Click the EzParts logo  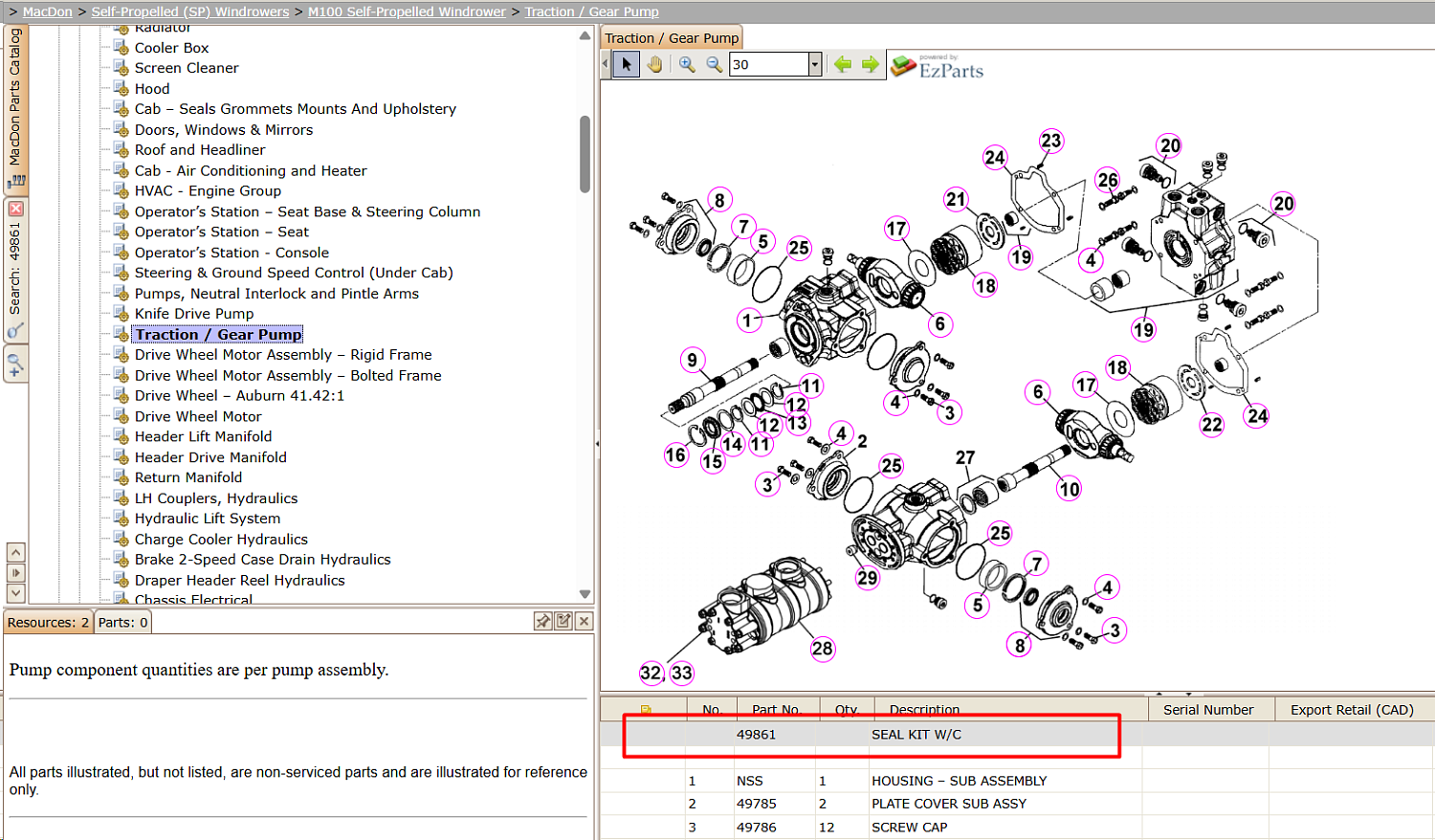[x=937, y=66]
